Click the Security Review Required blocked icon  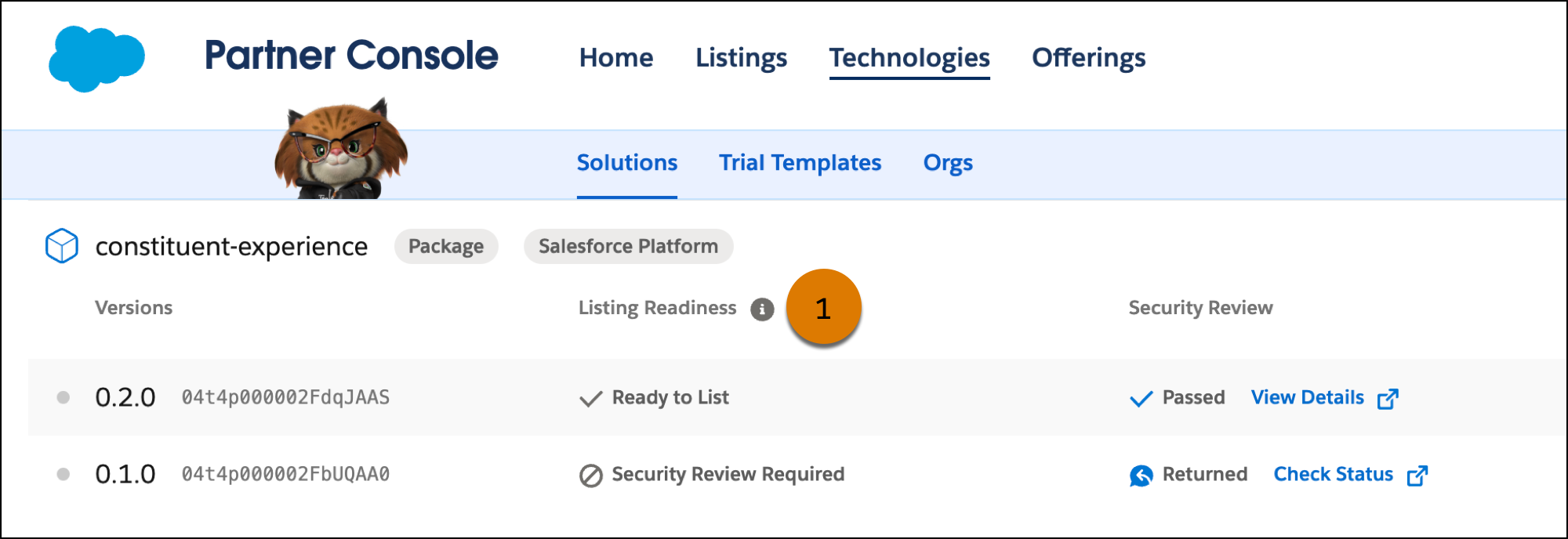[x=591, y=476]
